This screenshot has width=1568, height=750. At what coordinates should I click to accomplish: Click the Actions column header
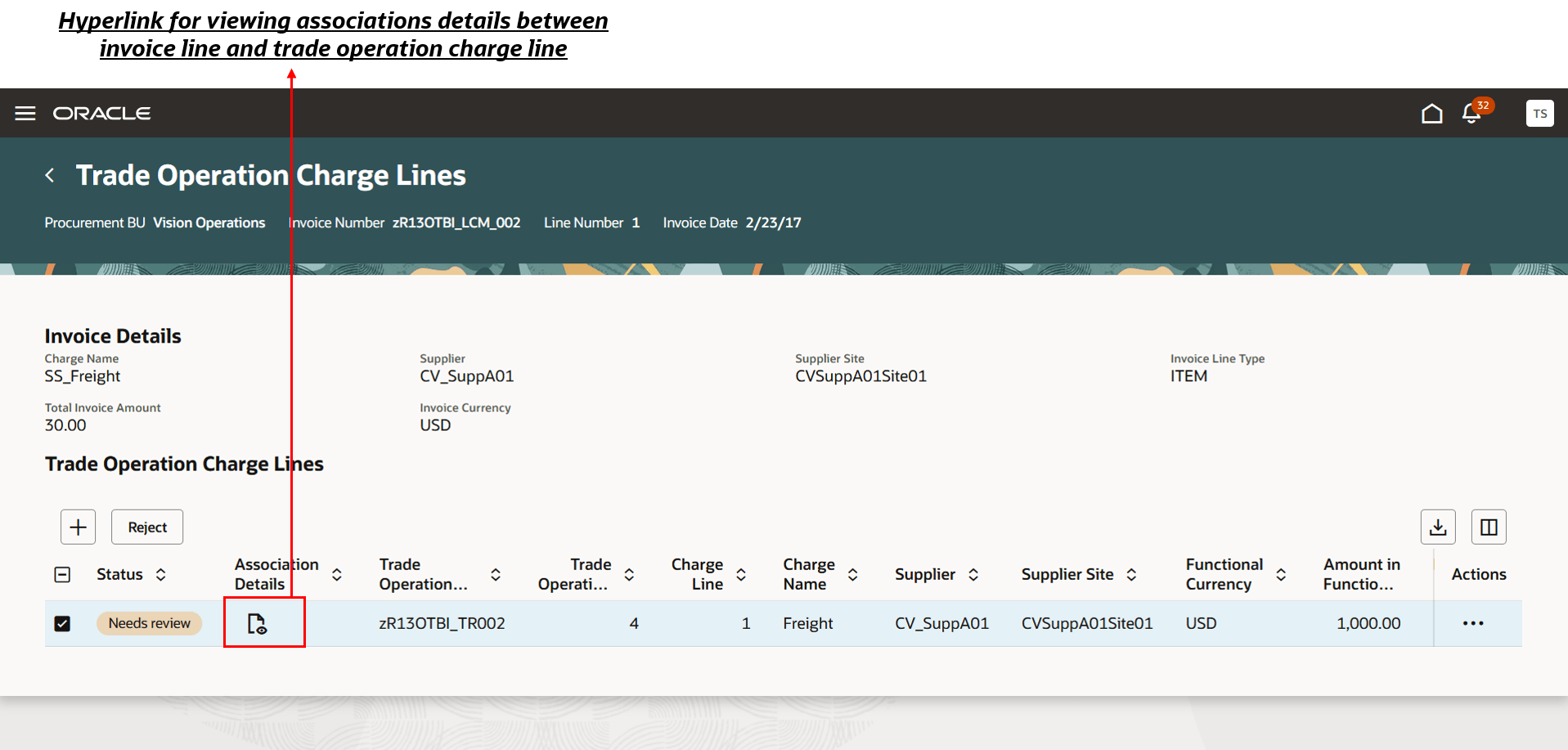pyautogui.click(x=1479, y=574)
